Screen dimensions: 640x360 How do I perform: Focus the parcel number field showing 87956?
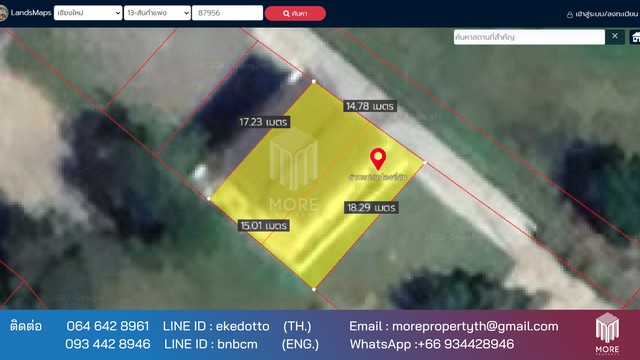coord(227,13)
